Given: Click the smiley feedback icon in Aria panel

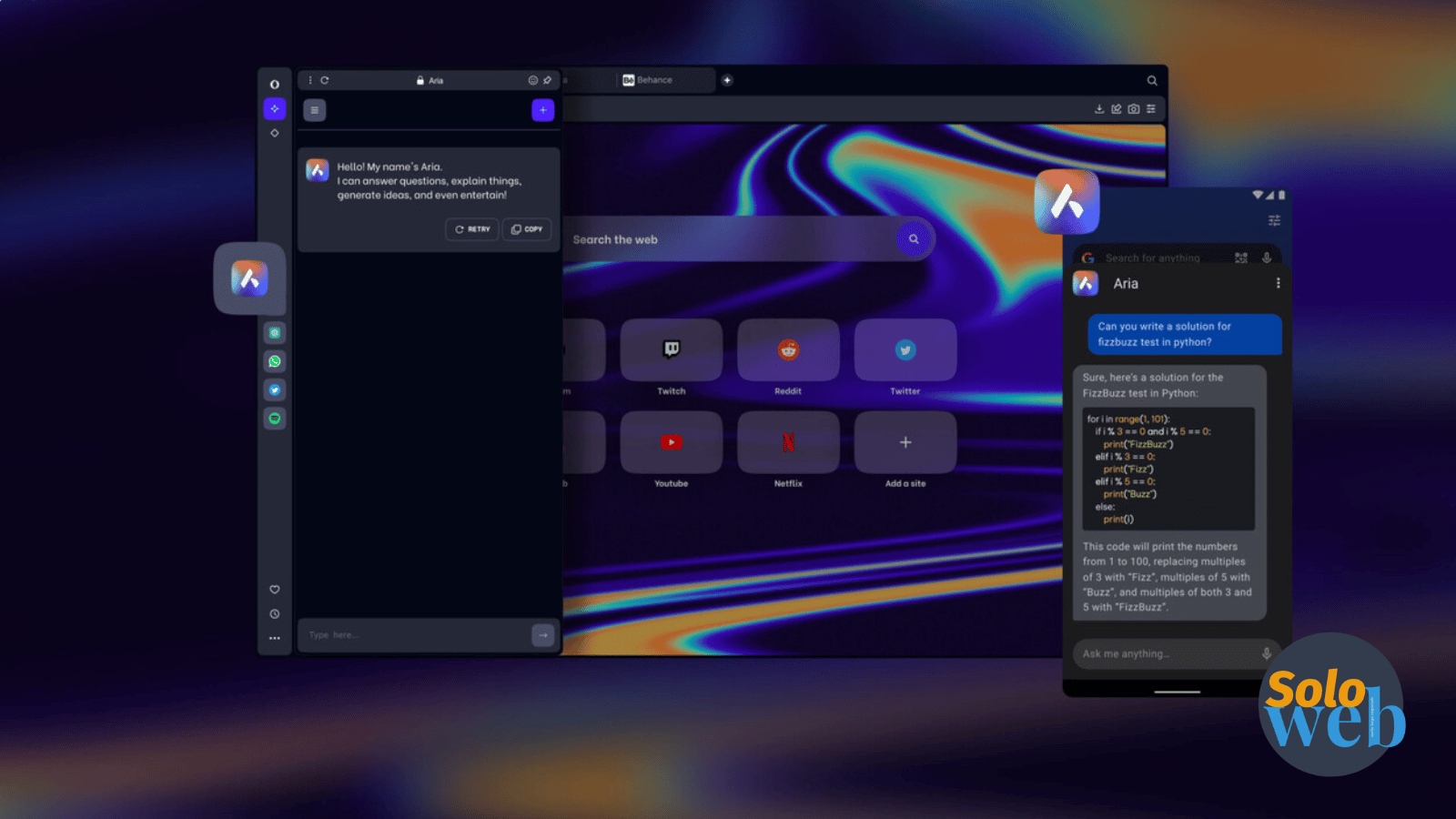Looking at the screenshot, I should [533, 80].
